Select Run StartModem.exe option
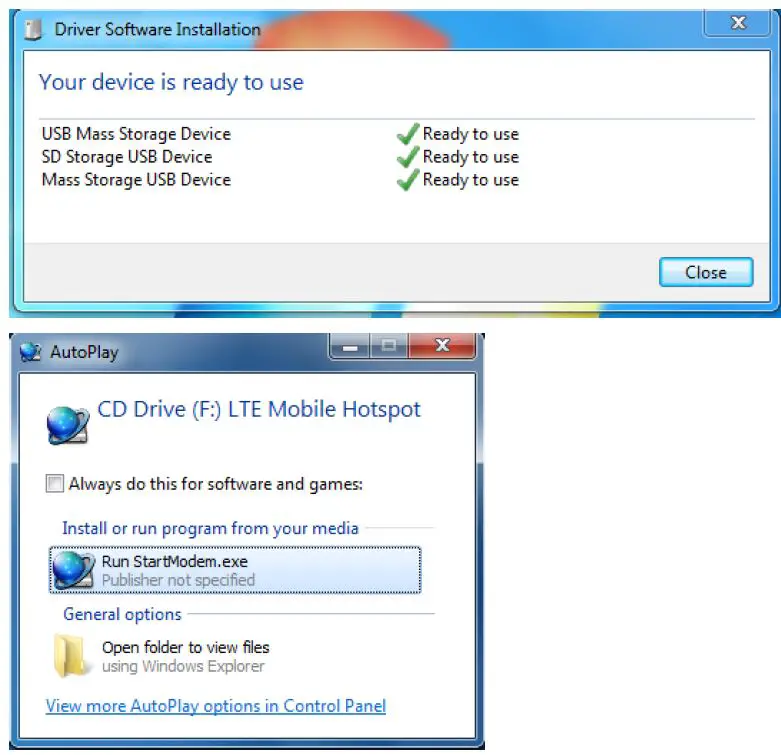The image size is (781, 755). click(235, 570)
